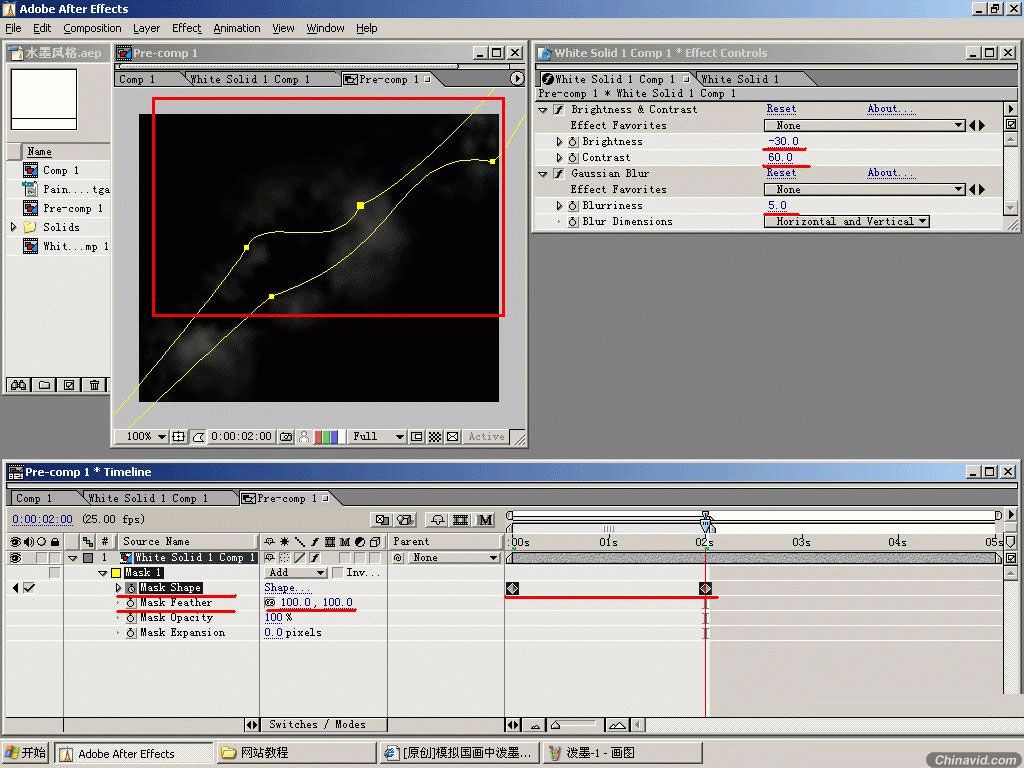Image resolution: width=1024 pixels, height=768 pixels.
Task: Click the timeline zoom slider handle
Action: tap(555, 725)
